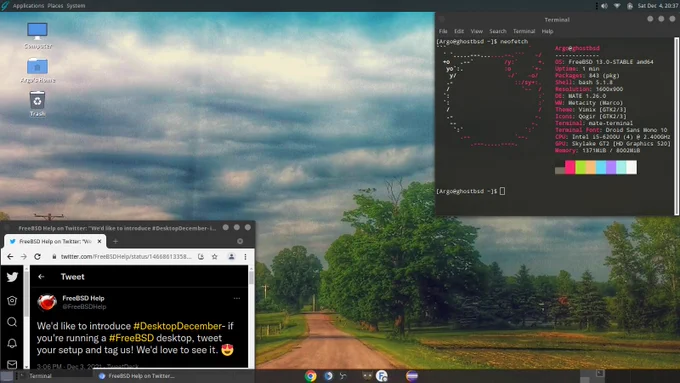Click the pink neofetch color block
The width and height of the screenshot is (680, 383).
tap(570, 167)
